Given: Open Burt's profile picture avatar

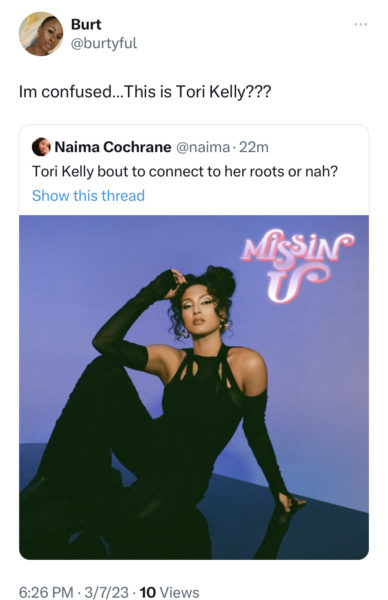Looking at the screenshot, I should 41,34.
